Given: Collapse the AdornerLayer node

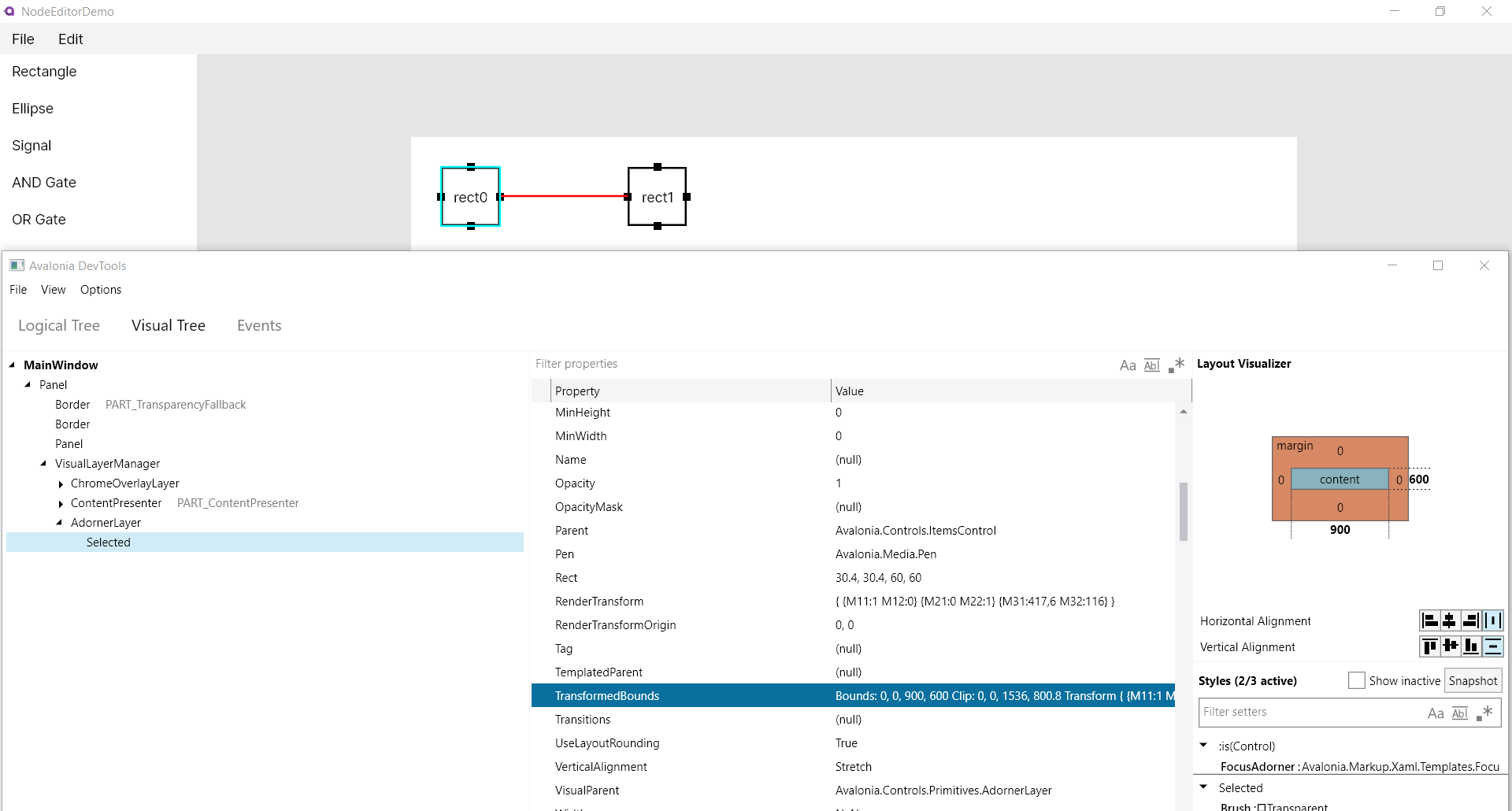Looking at the screenshot, I should pos(60,522).
